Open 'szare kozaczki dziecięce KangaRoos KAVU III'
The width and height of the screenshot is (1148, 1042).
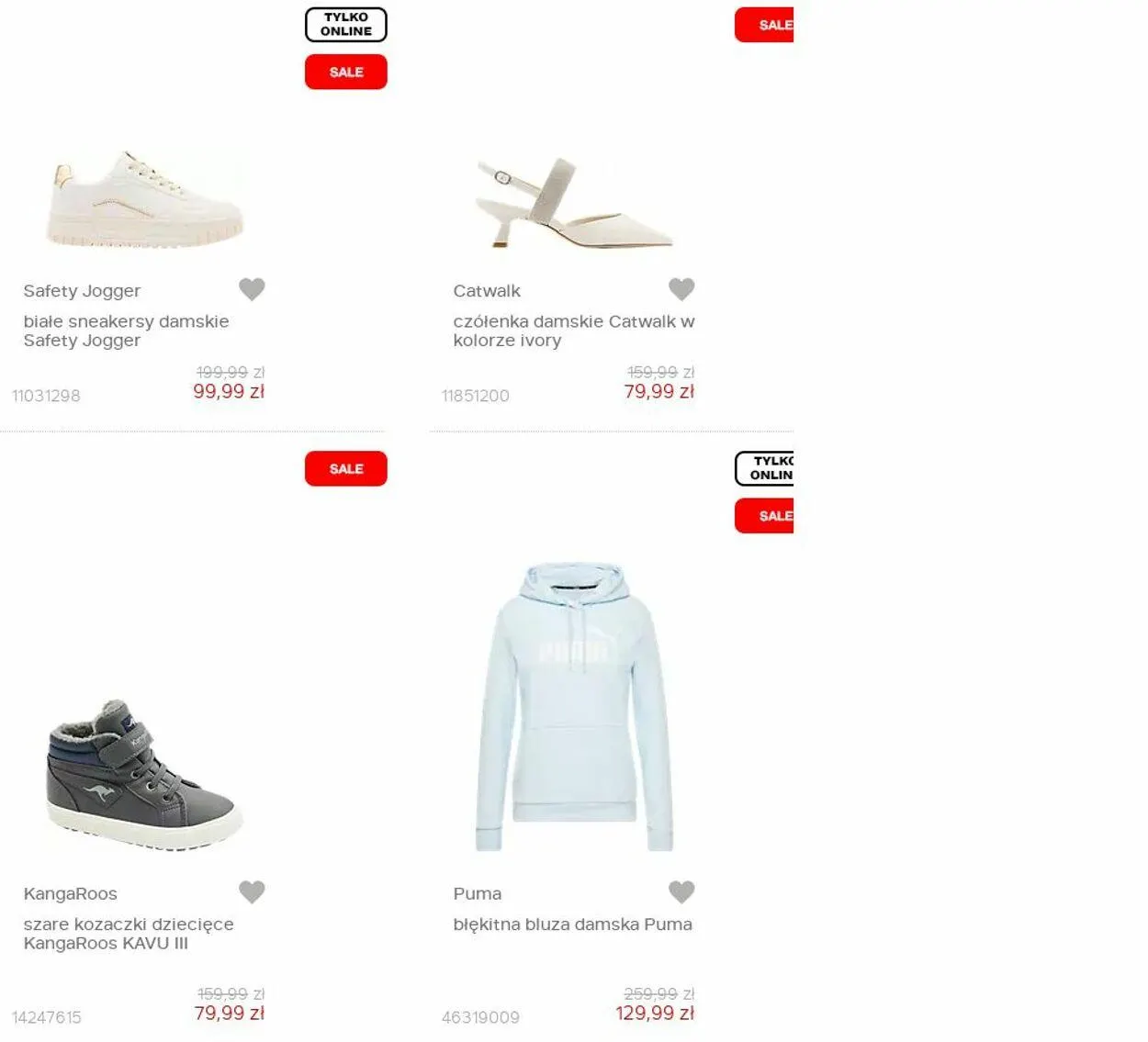point(129,934)
